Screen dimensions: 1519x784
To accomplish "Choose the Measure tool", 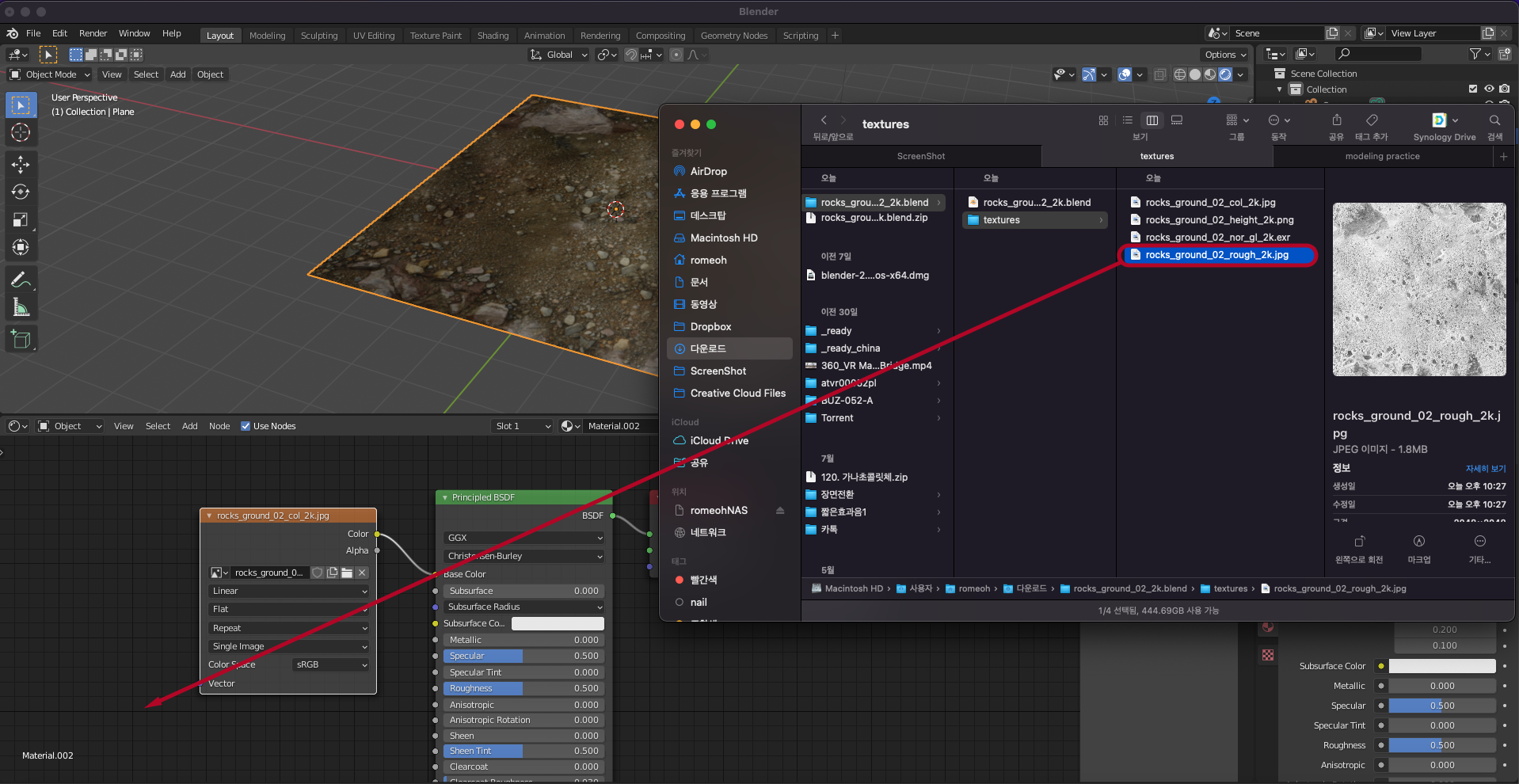I will click(21, 308).
